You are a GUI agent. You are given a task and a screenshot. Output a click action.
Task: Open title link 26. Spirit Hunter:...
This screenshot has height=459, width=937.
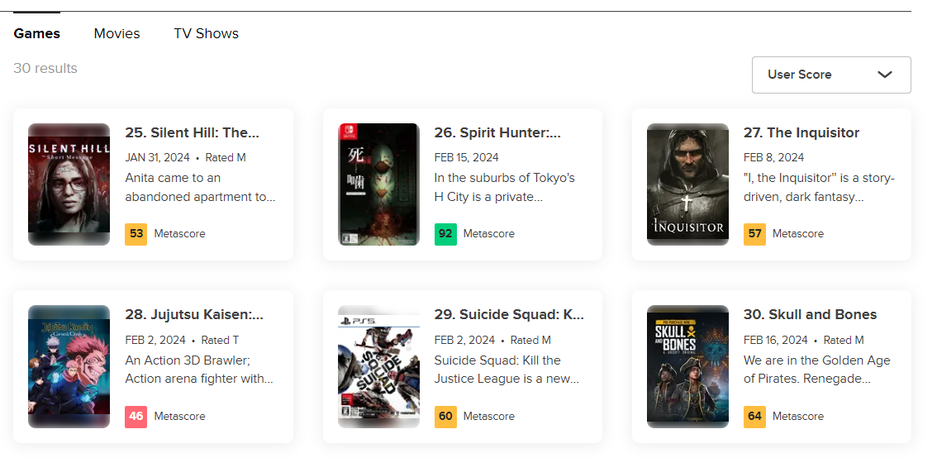pos(497,133)
